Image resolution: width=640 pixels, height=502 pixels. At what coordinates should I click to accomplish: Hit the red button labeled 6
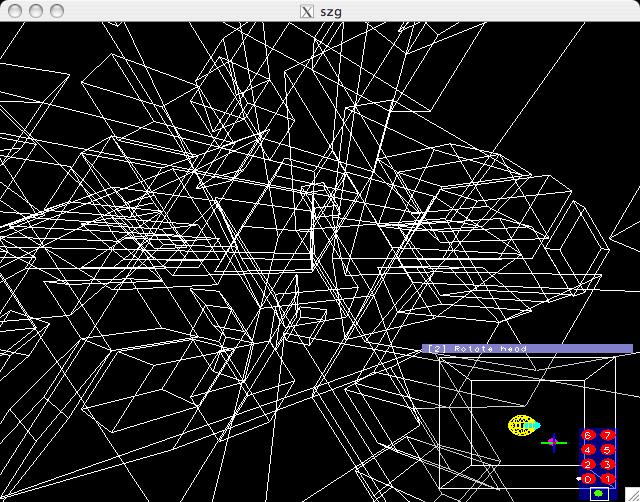tap(588, 435)
